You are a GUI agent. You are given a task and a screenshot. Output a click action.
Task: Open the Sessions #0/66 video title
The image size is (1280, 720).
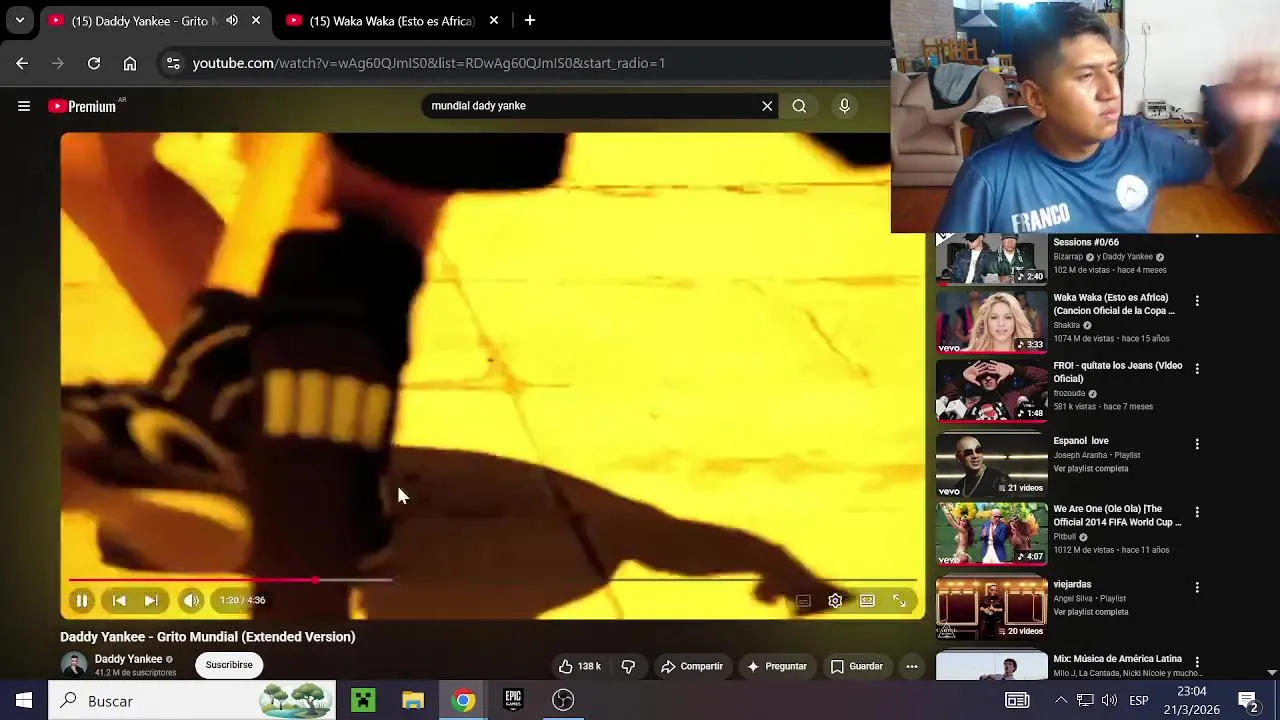tap(1086, 242)
